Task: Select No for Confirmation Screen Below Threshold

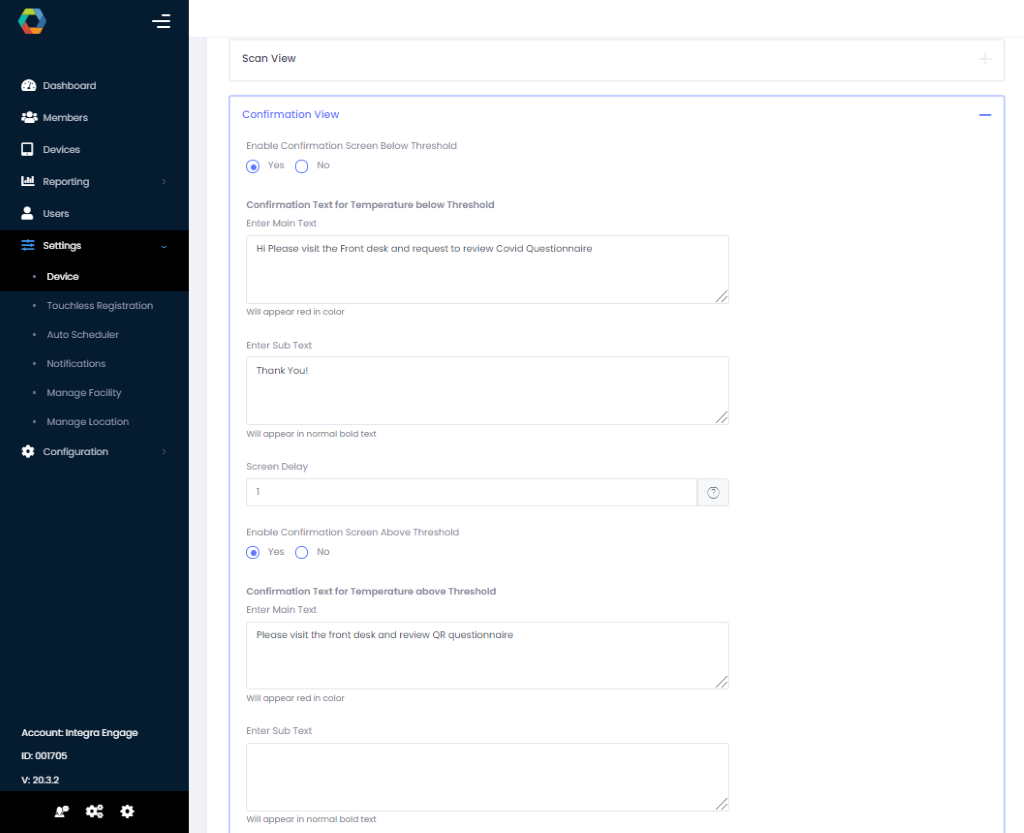Action: click(x=301, y=166)
